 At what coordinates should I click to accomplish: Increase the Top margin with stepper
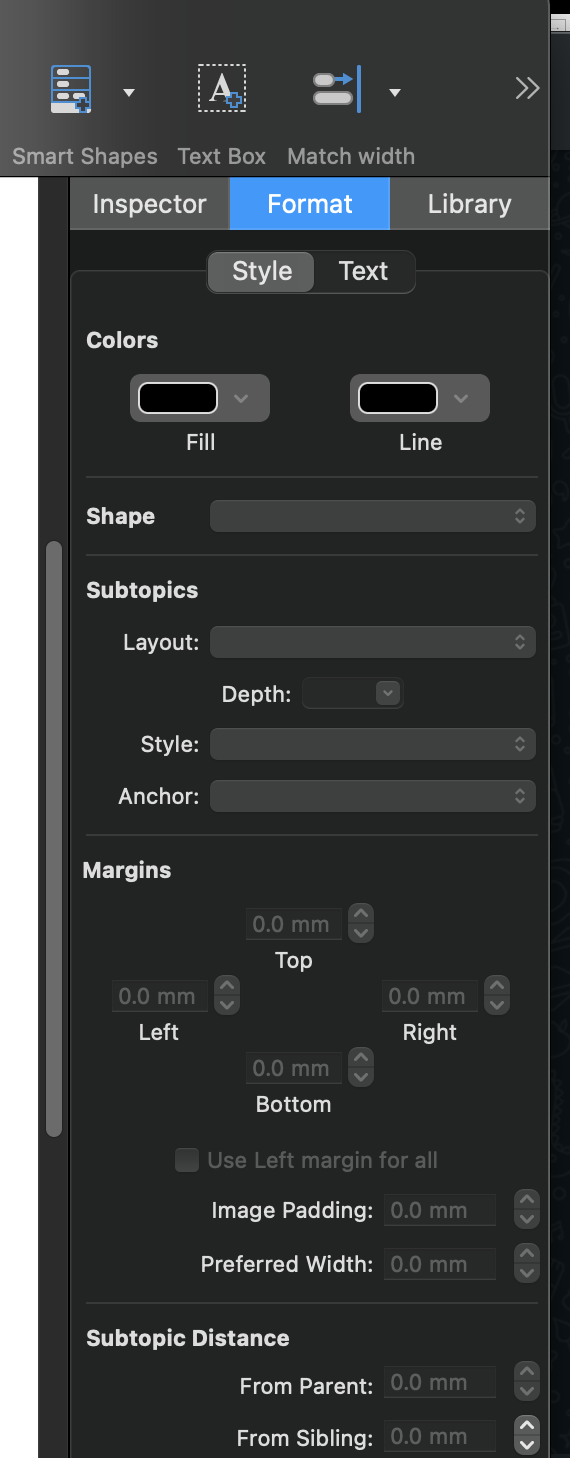(x=361, y=915)
